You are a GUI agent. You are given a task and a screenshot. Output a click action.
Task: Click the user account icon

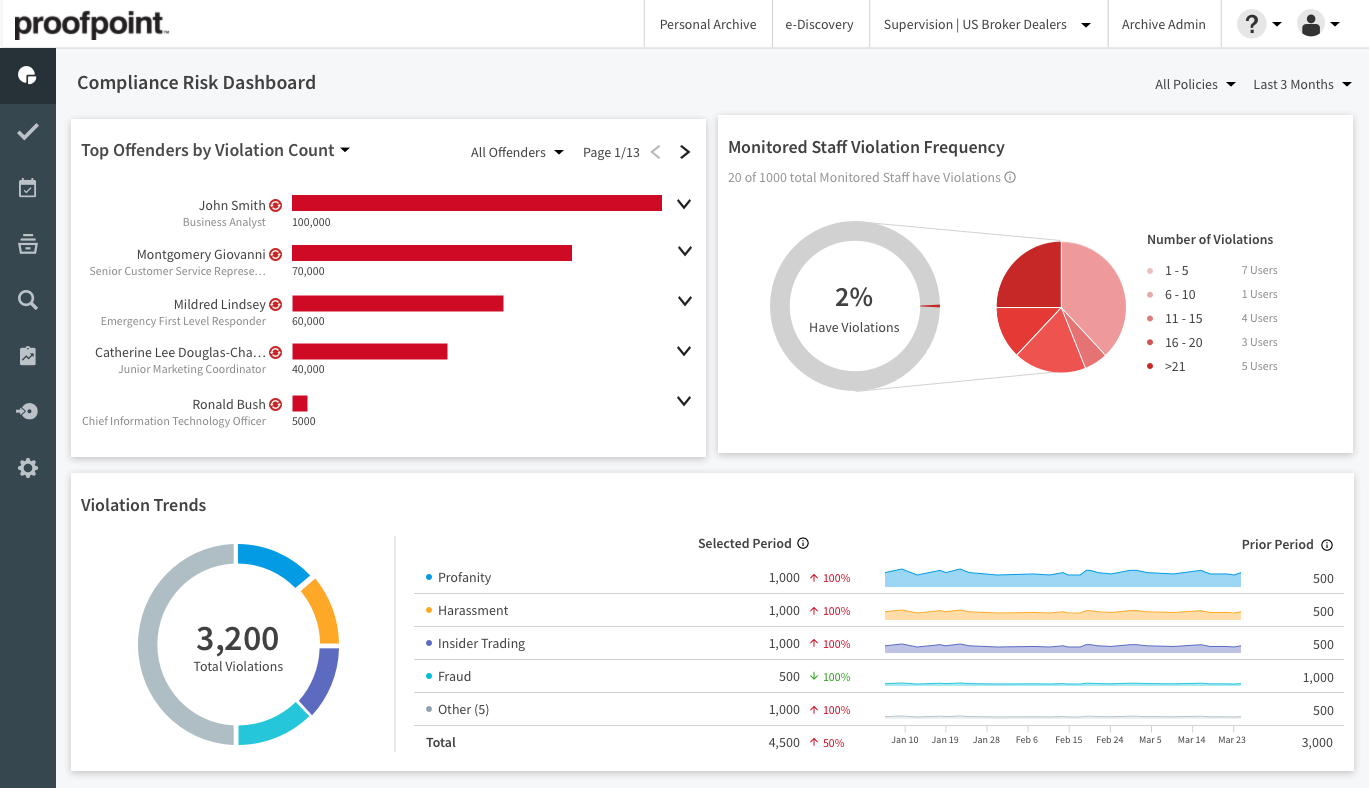1311,23
